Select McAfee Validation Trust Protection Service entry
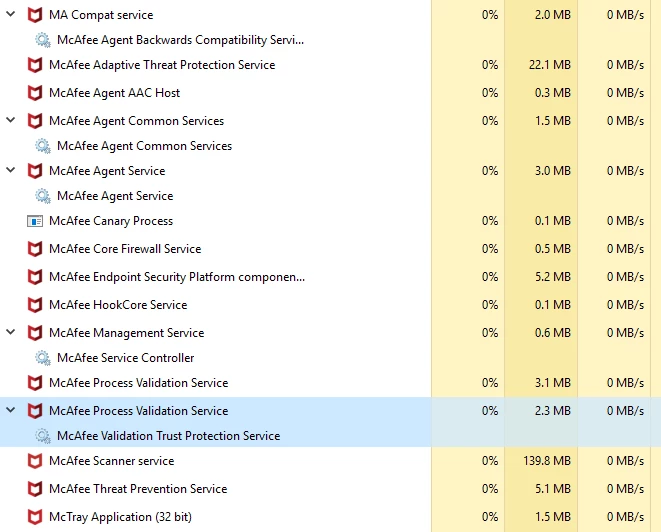661x532 pixels. click(x=168, y=436)
